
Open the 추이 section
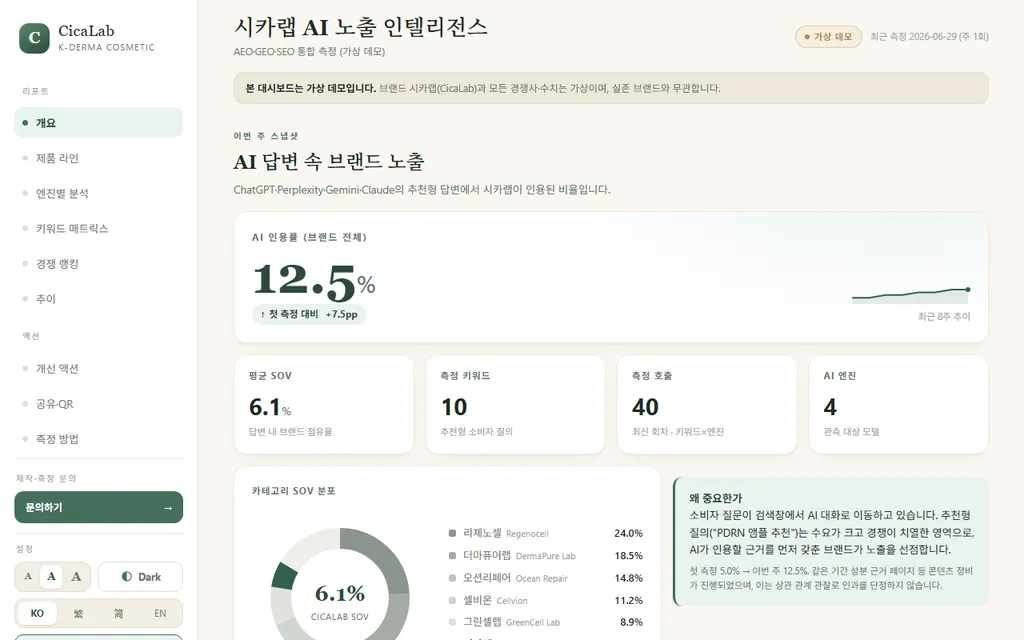[99, 299]
